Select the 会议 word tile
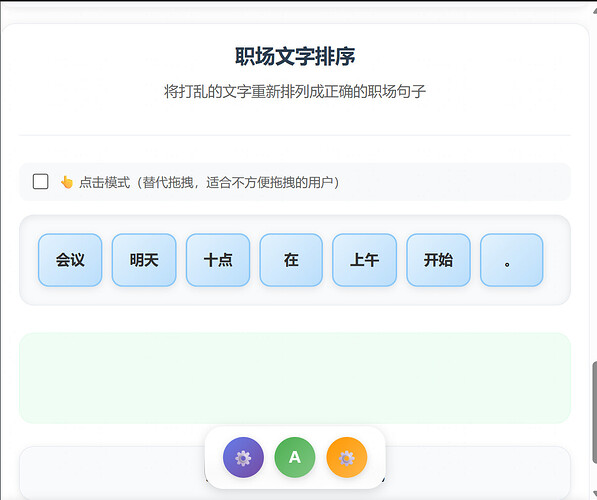This screenshot has height=500, width=597. (70, 260)
